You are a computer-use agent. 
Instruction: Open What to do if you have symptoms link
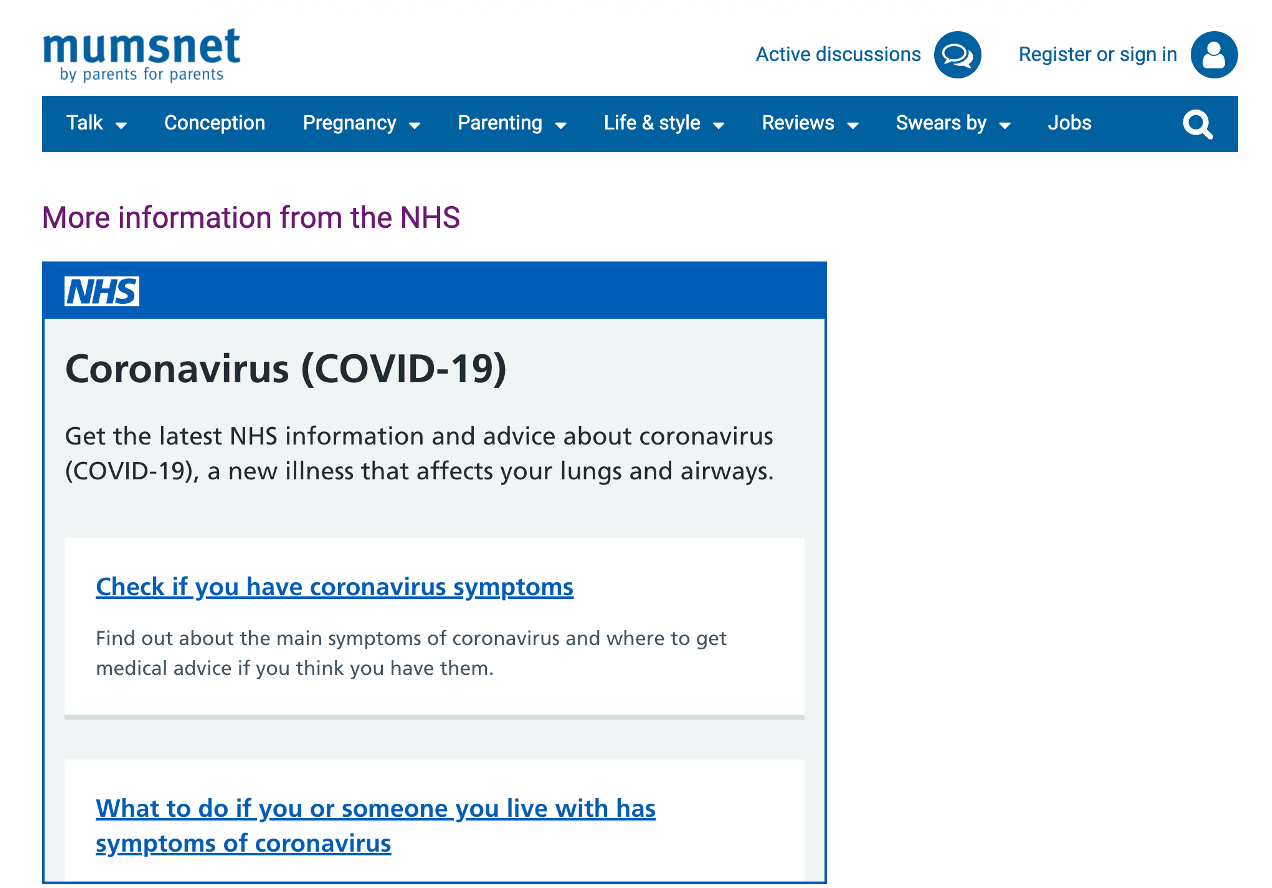click(376, 826)
